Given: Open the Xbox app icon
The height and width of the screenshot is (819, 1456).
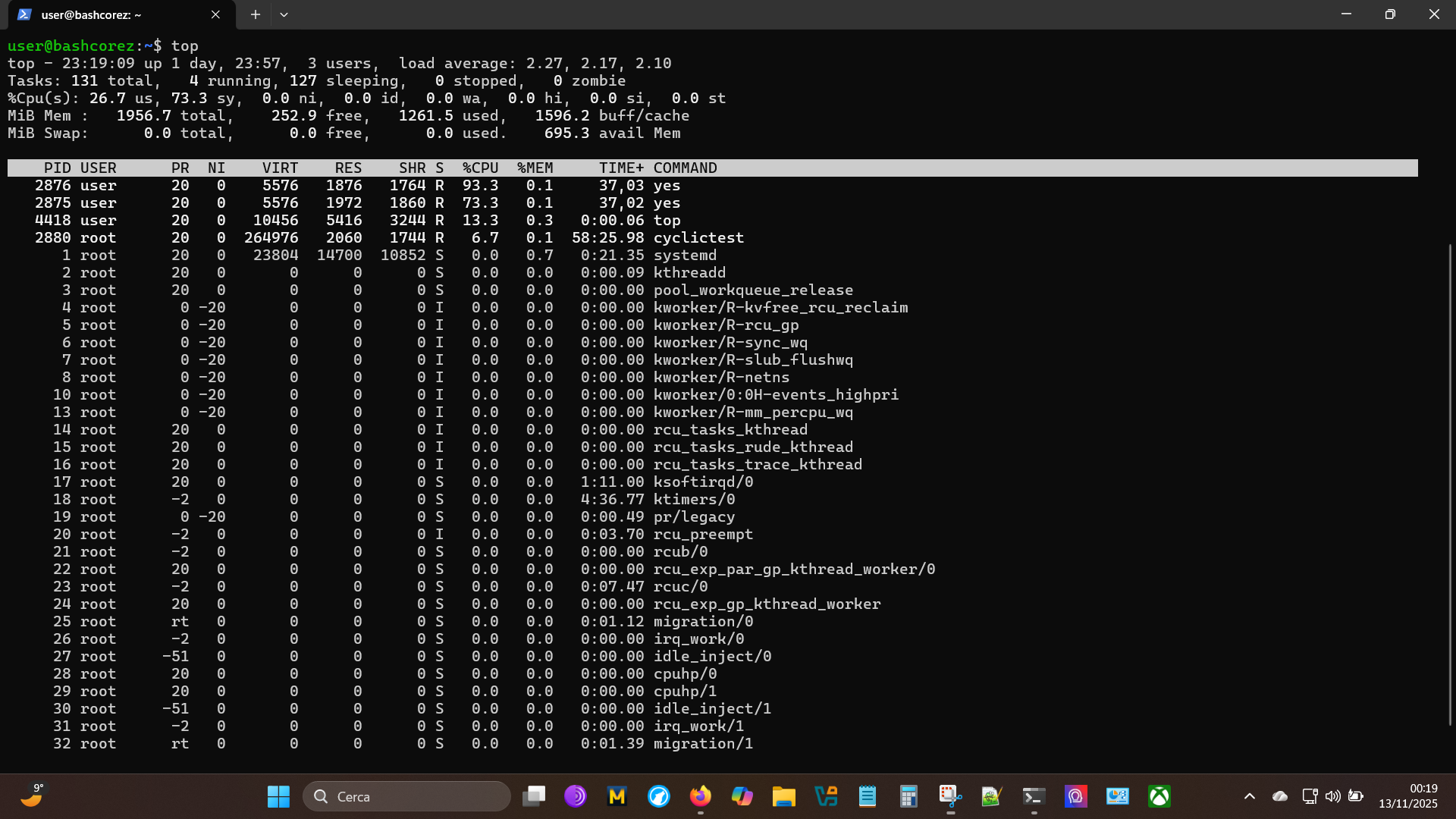Looking at the screenshot, I should [x=1159, y=796].
